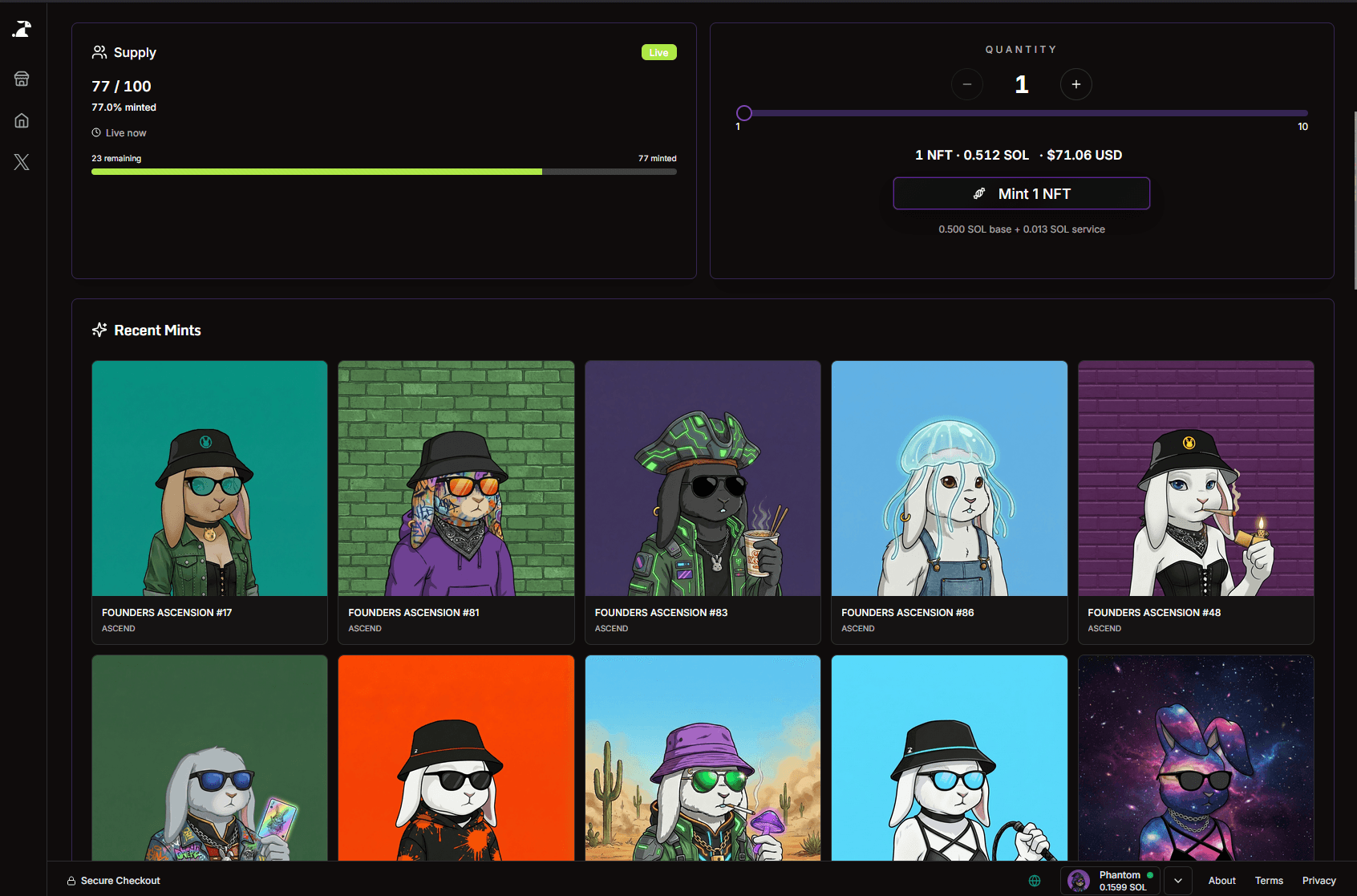Screen dimensions: 1357x896
Task: Click the ASCEND label under #48
Action: tap(1104, 628)
